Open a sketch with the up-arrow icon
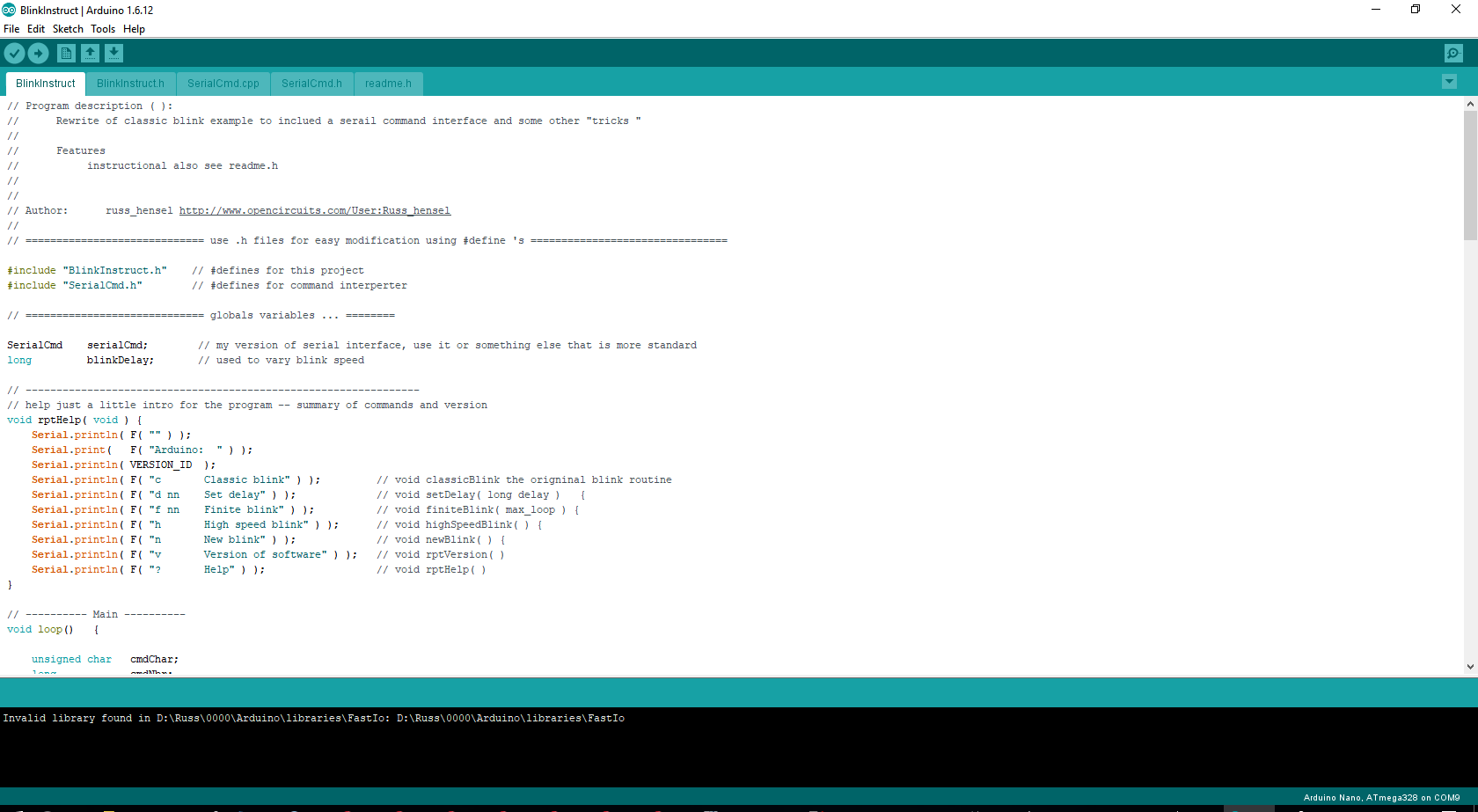Screen dimensions: 1478x812 click(x=90, y=54)
